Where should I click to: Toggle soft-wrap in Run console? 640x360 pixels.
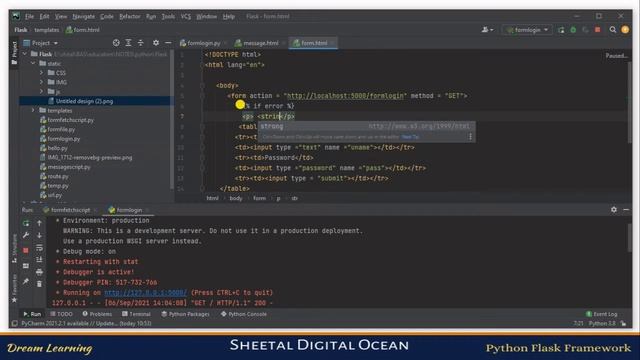[39, 247]
